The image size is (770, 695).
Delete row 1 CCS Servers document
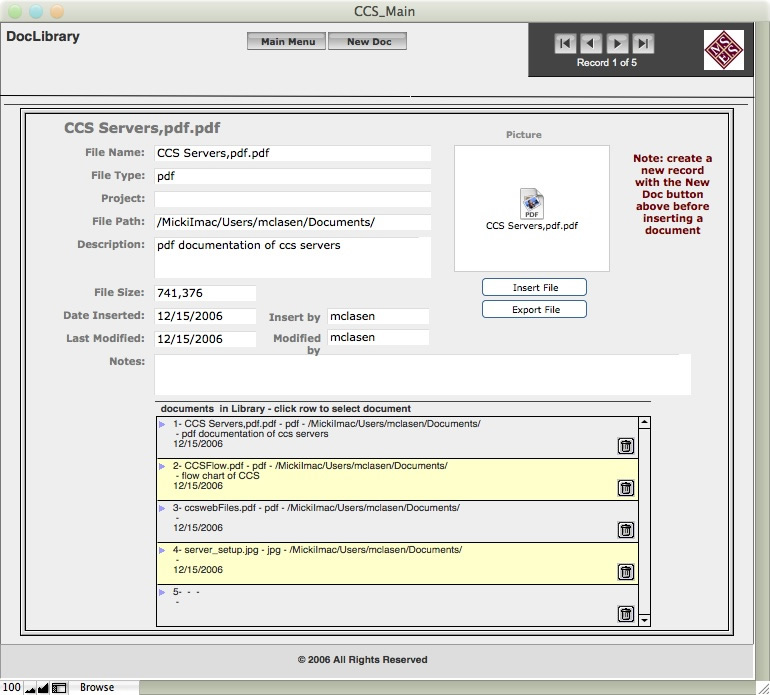[626, 446]
